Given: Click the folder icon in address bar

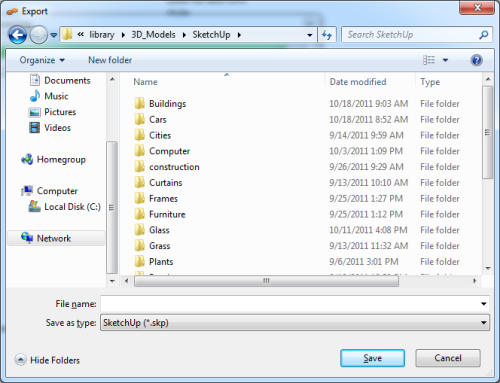Looking at the screenshot, I should (67, 34).
